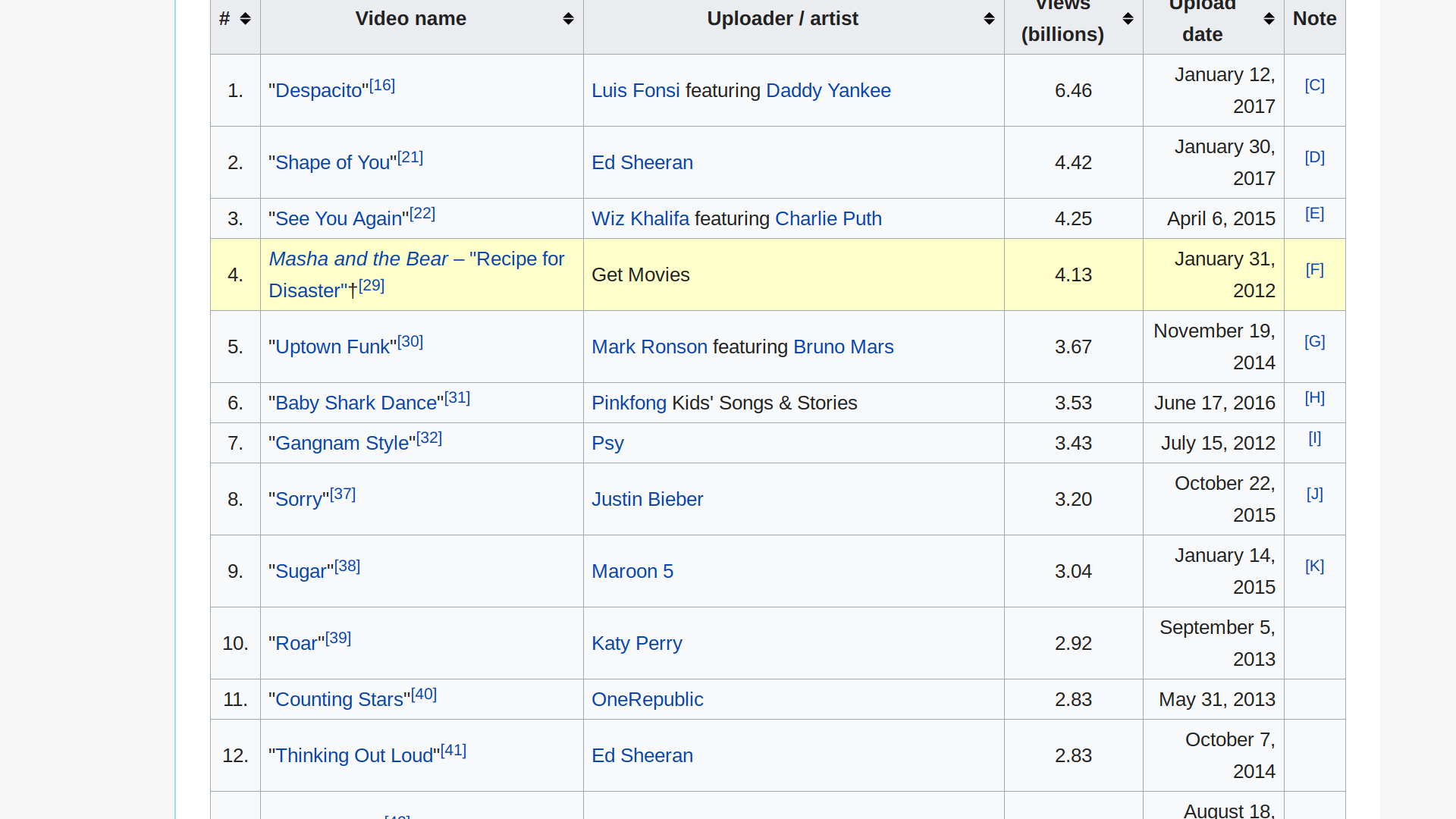This screenshot has height=819, width=1456.
Task: Open citation [41] next to Thinking Out Loud
Action: (453, 751)
